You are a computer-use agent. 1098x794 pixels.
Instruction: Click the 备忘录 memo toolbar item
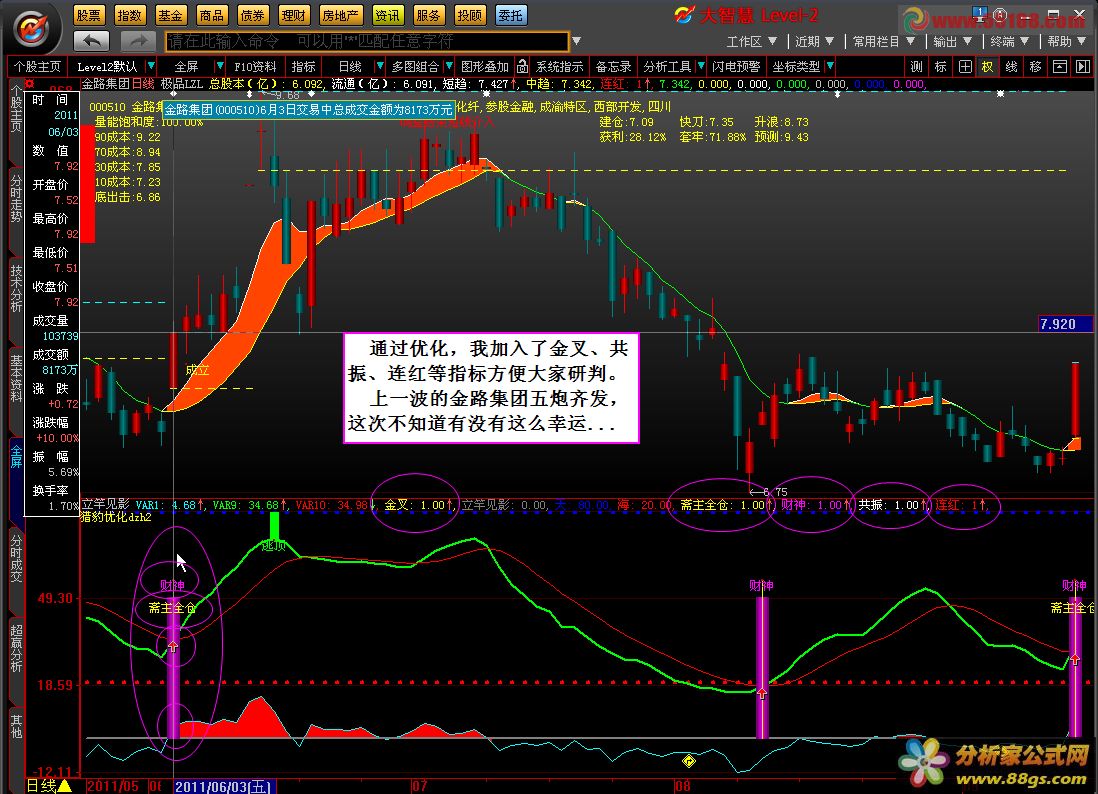(x=613, y=67)
